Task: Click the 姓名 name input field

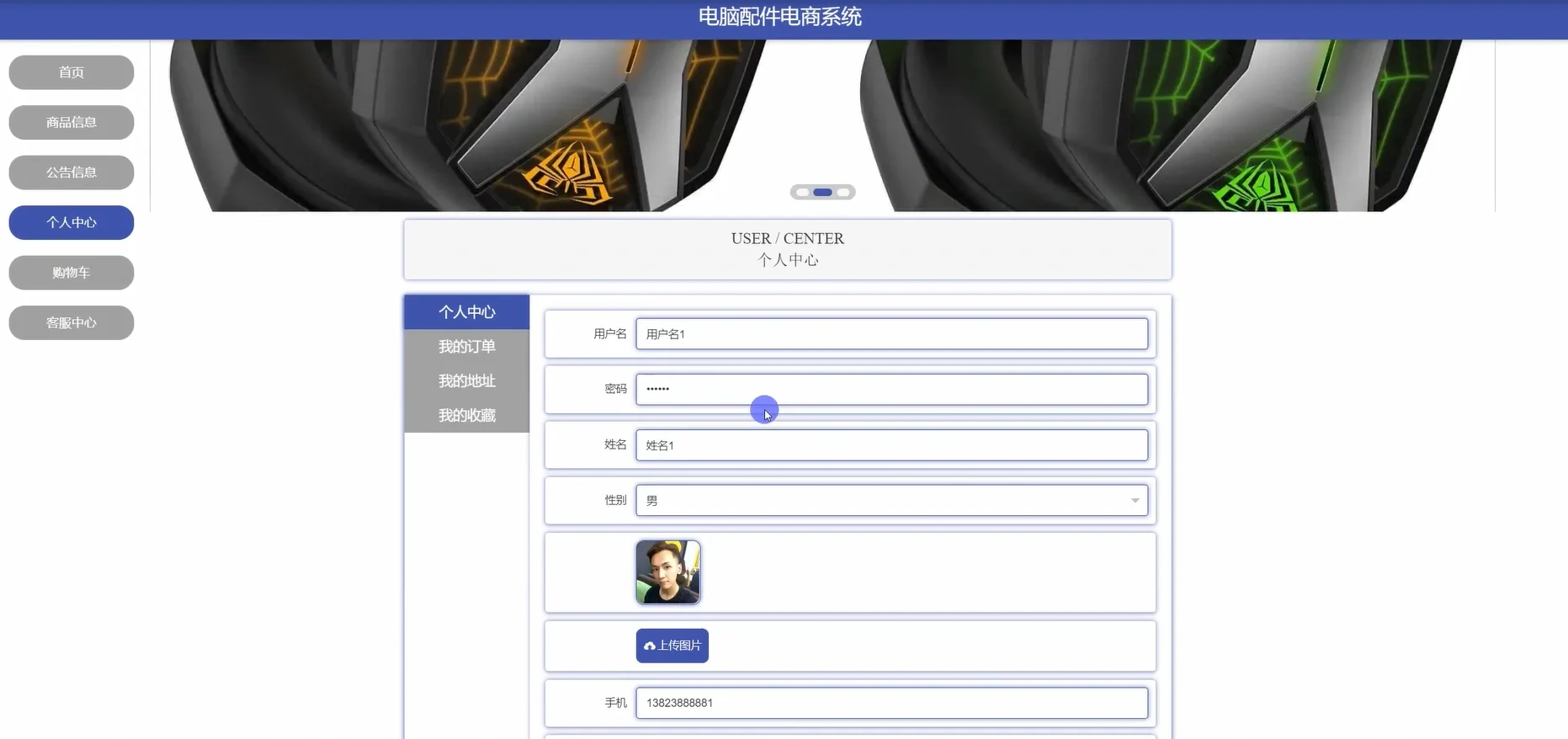Action: point(892,445)
